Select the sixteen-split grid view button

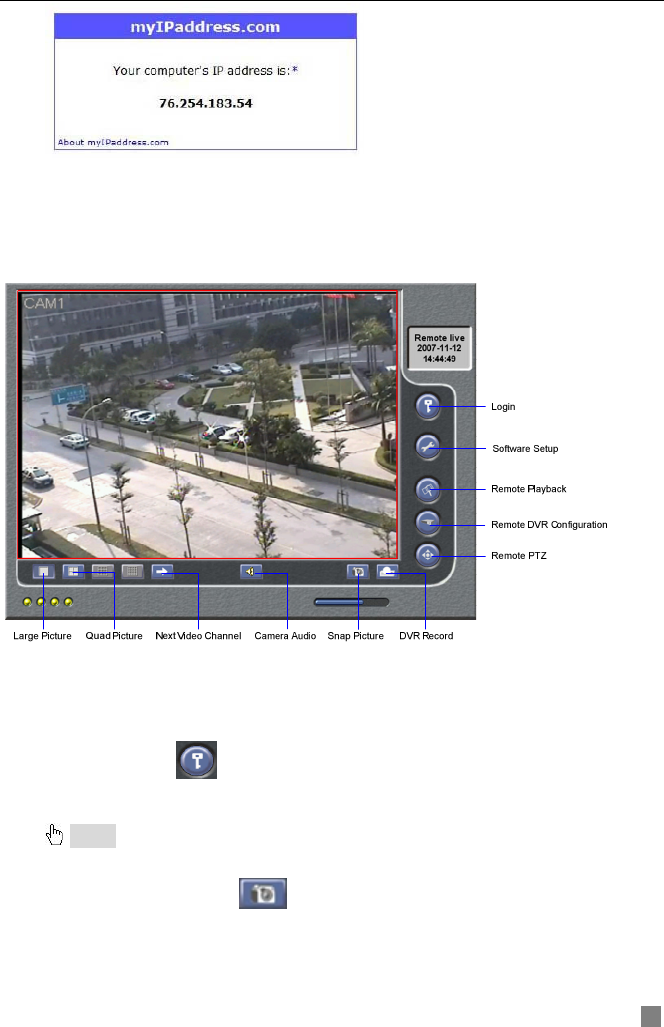click(133, 572)
